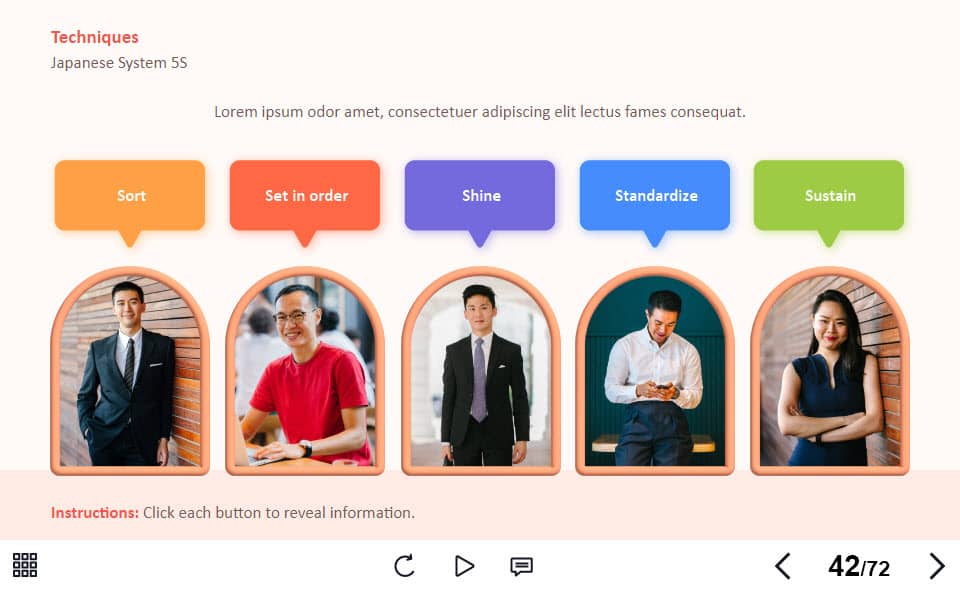Click the Instructions label text
This screenshot has height=590, width=960.
(x=95, y=513)
